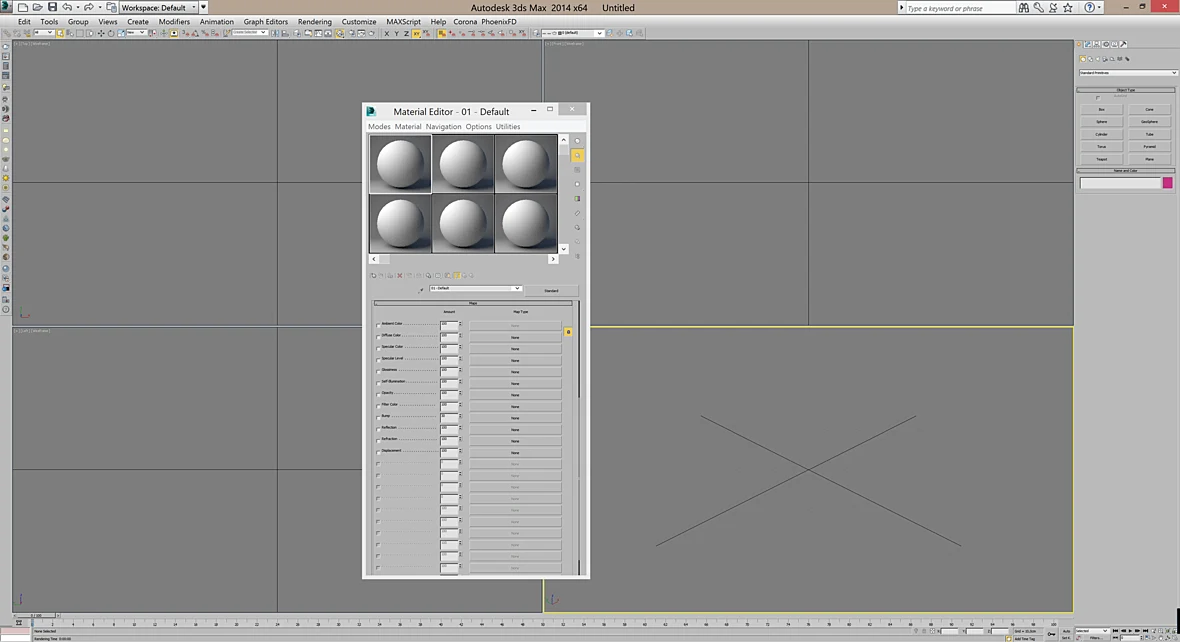Select the Helpers category icon
The height and width of the screenshot is (642, 1180).
pos(1112,59)
